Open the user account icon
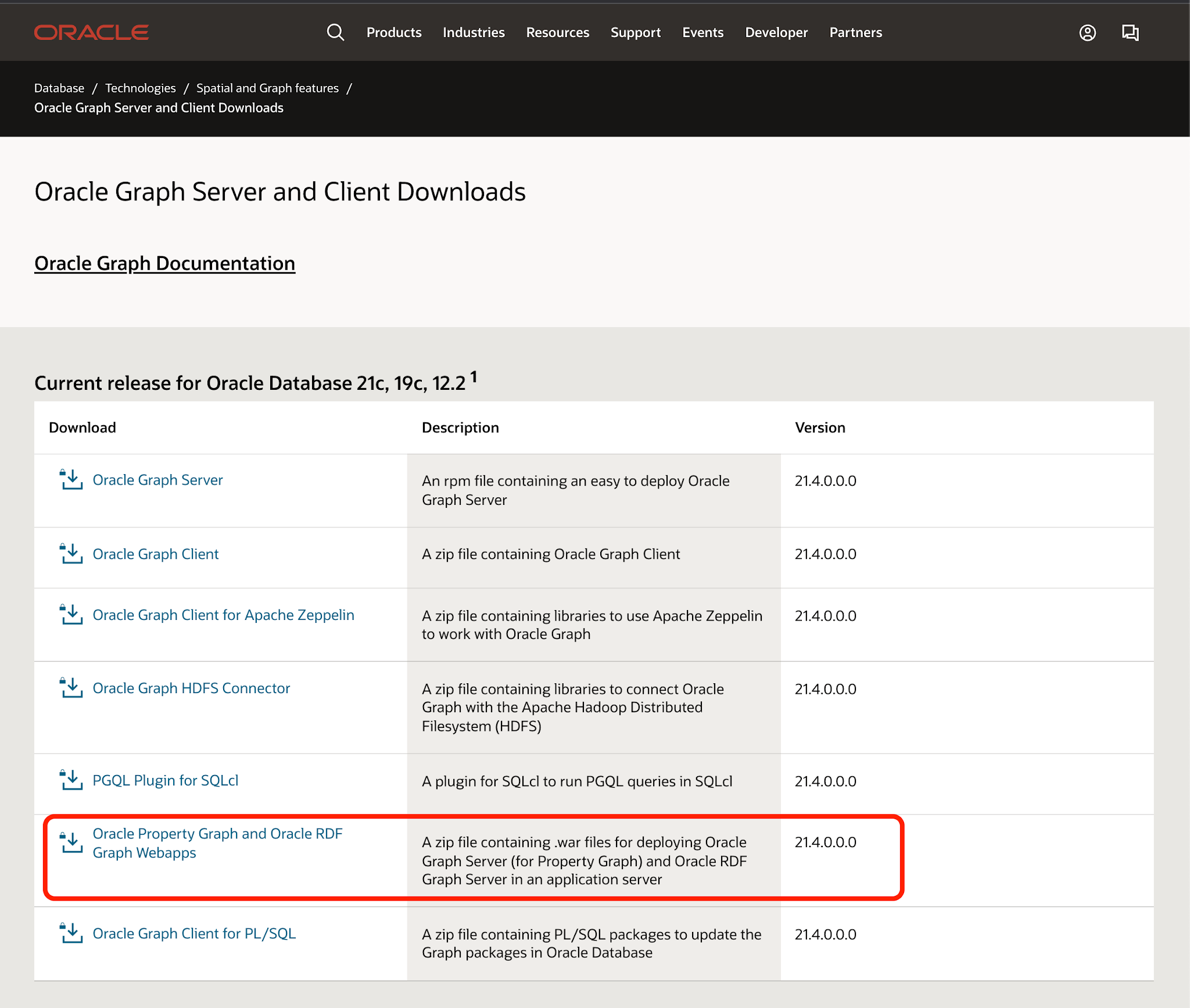The width and height of the screenshot is (1190, 1008). click(1087, 33)
